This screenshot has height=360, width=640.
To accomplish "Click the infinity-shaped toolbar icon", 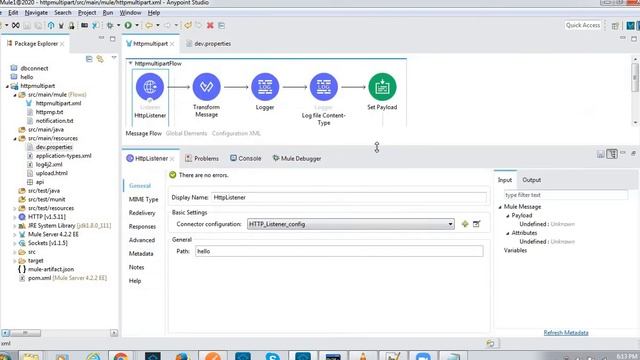I will 16,25.
